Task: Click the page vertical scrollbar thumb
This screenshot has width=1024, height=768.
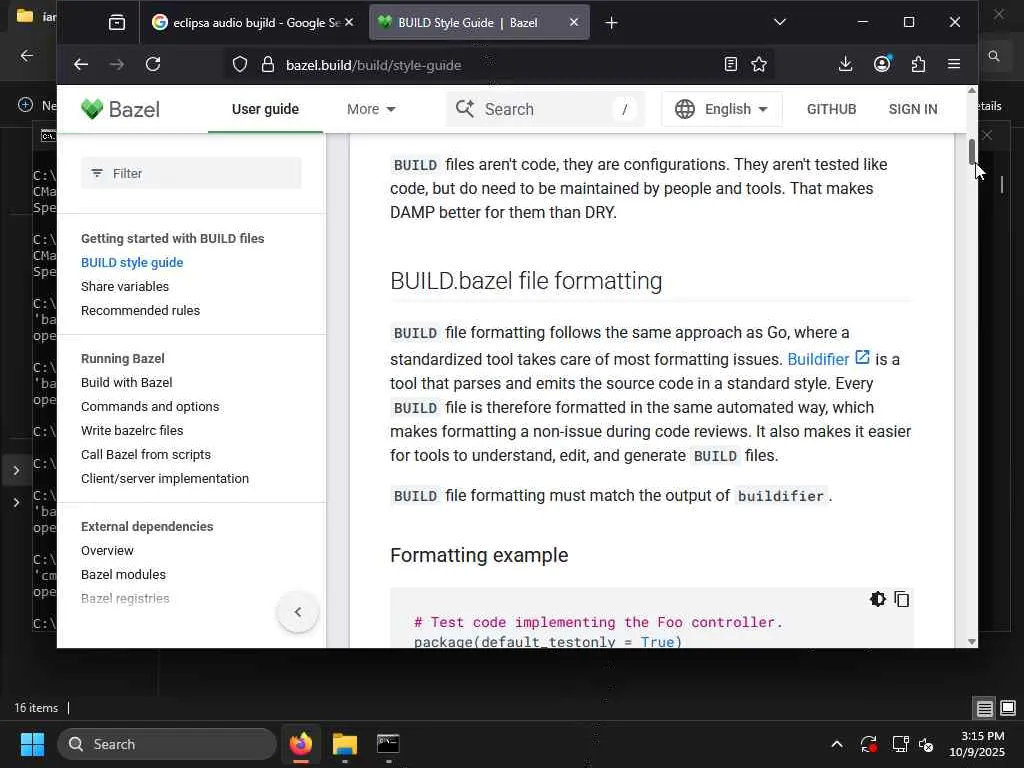Action: pos(972,152)
